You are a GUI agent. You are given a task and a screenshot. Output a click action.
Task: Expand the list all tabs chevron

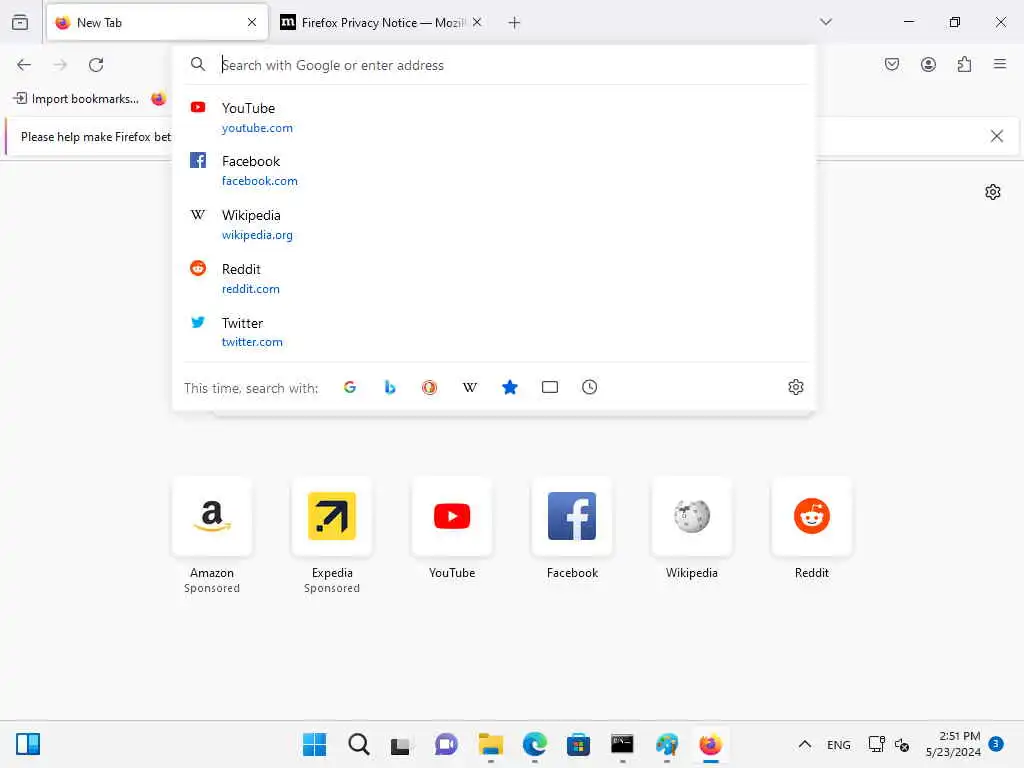pos(825,22)
